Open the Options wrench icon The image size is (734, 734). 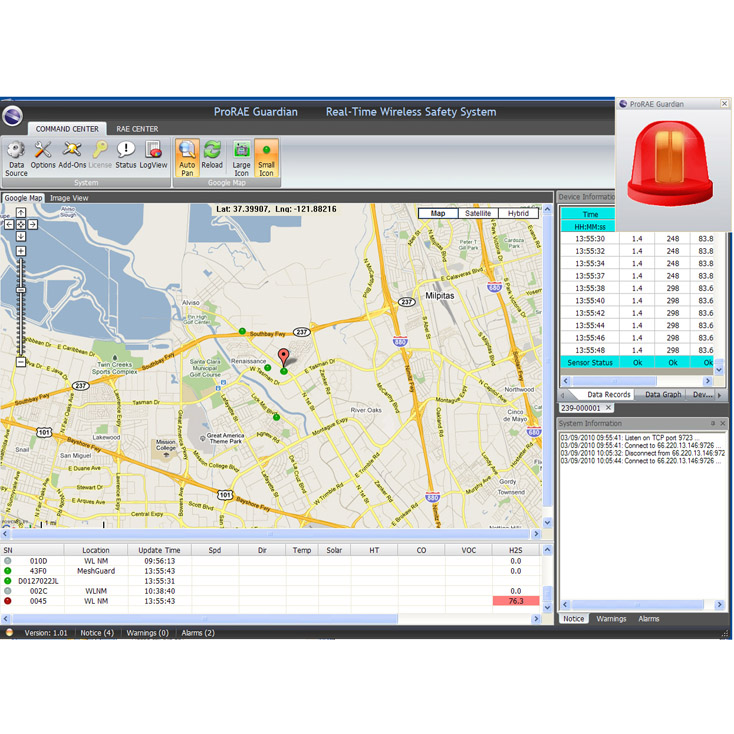pos(43,155)
